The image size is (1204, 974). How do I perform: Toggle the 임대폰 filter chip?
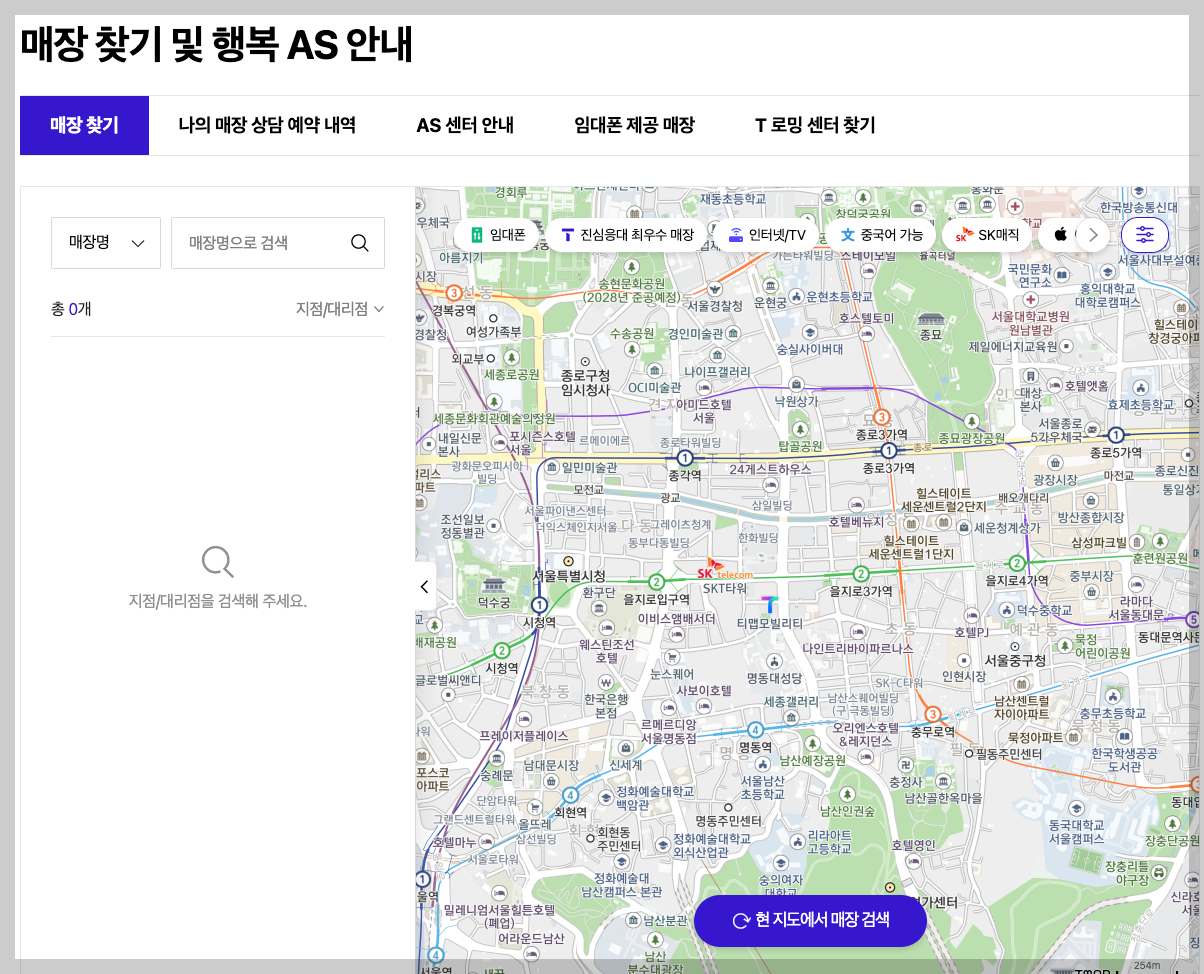point(495,235)
